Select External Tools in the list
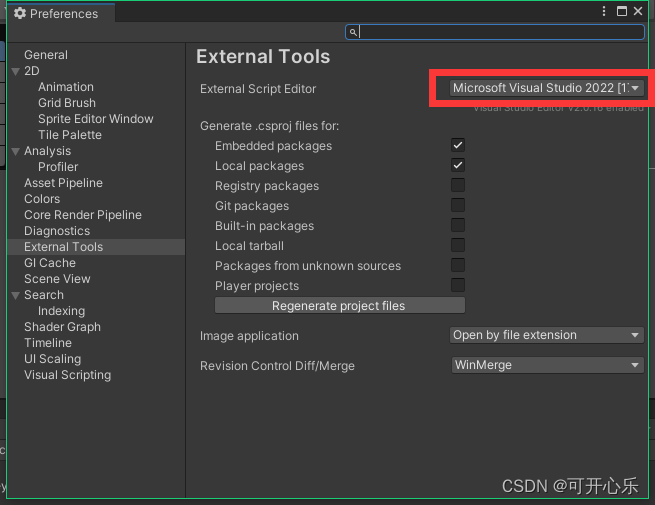Viewport: 655px width, 505px height. coord(96,247)
